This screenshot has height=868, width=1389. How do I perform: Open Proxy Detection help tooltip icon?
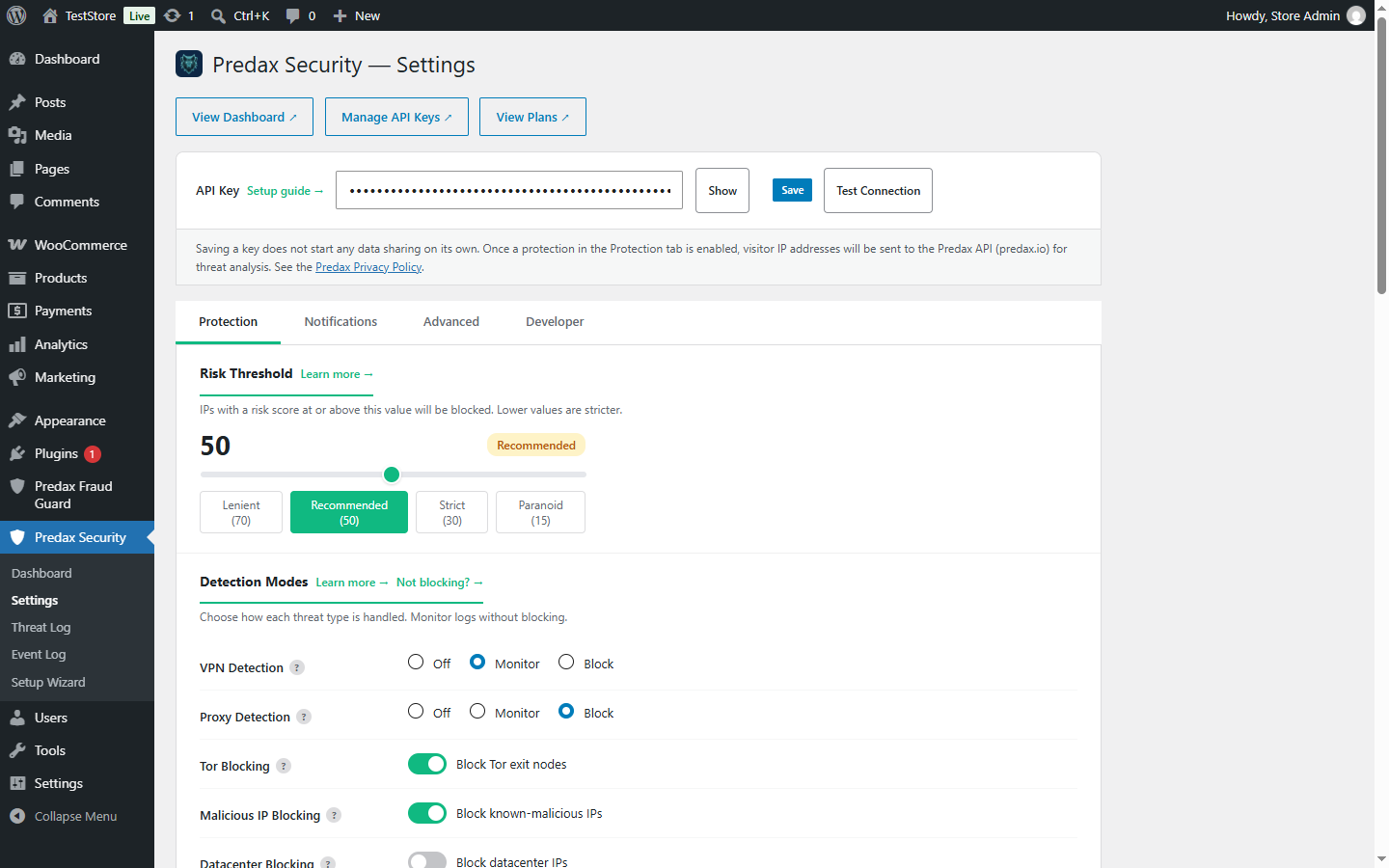(304, 717)
